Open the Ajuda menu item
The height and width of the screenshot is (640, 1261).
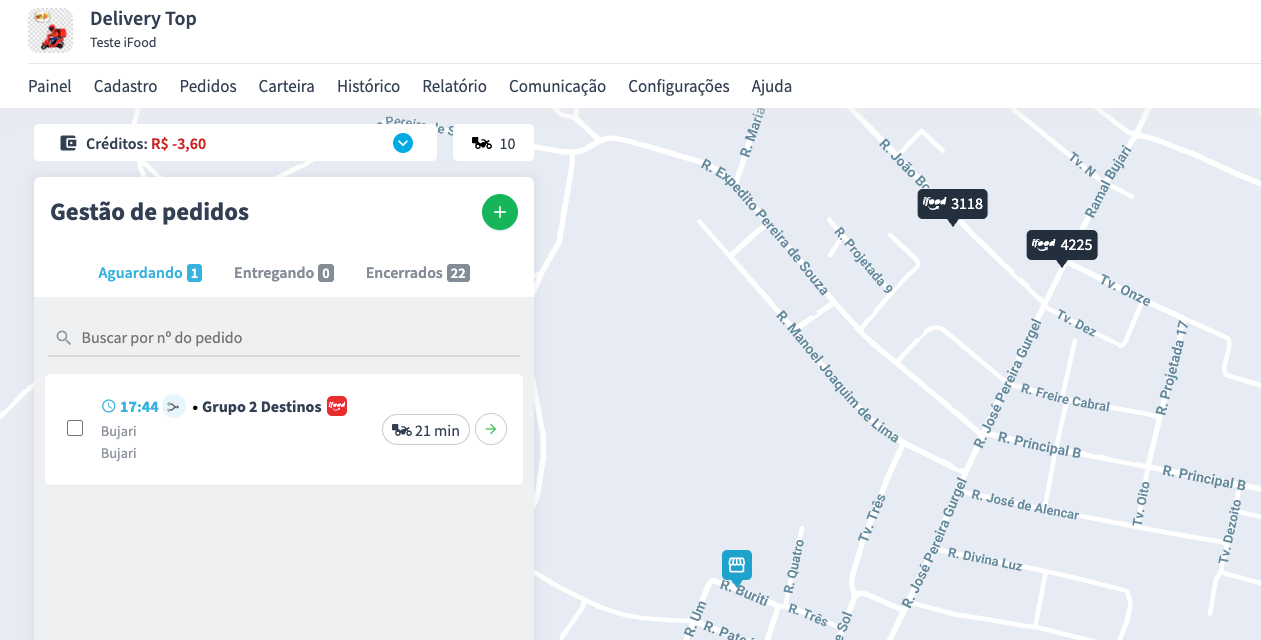[771, 86]
